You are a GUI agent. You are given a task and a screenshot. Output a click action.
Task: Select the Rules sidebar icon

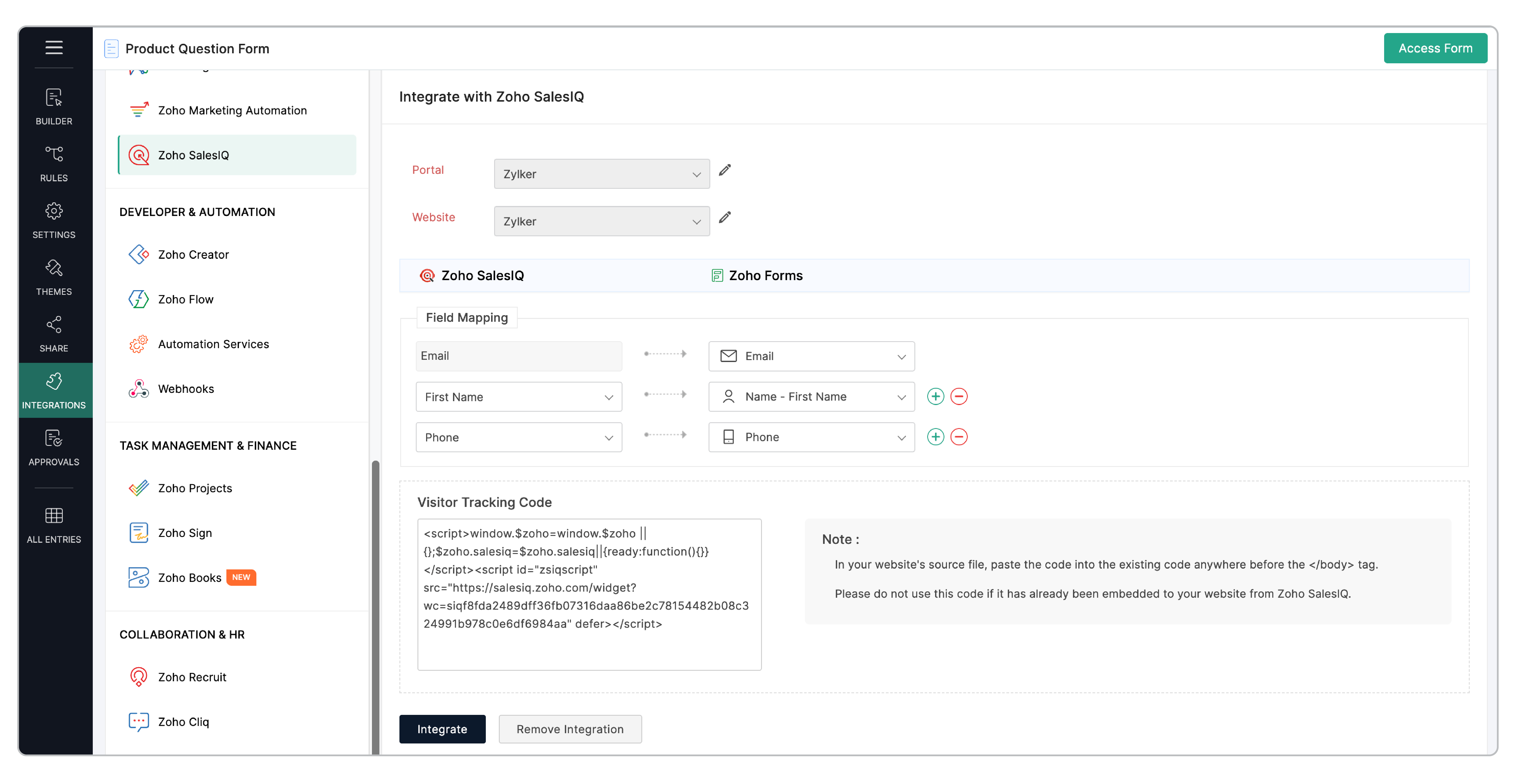[54, 164]
